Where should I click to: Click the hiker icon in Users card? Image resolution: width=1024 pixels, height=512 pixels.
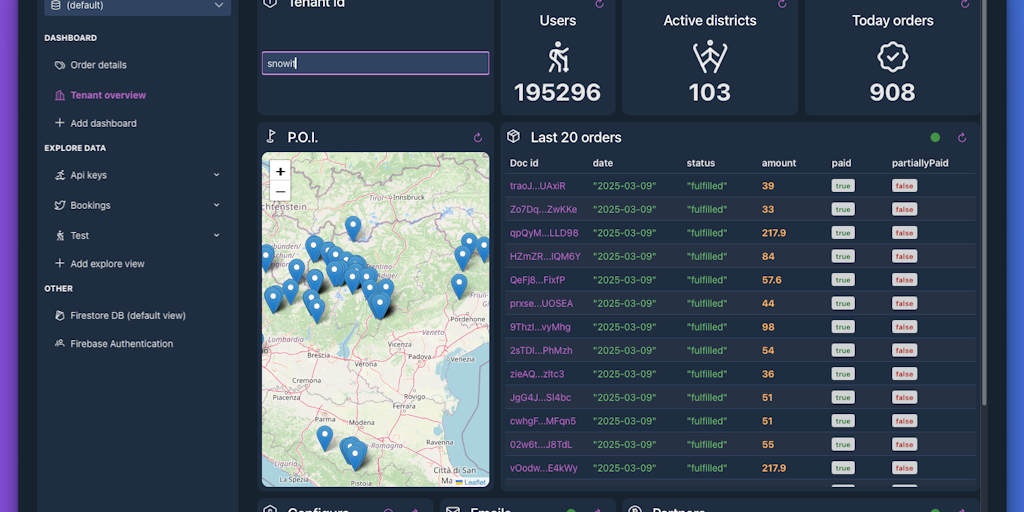(557, 57)
